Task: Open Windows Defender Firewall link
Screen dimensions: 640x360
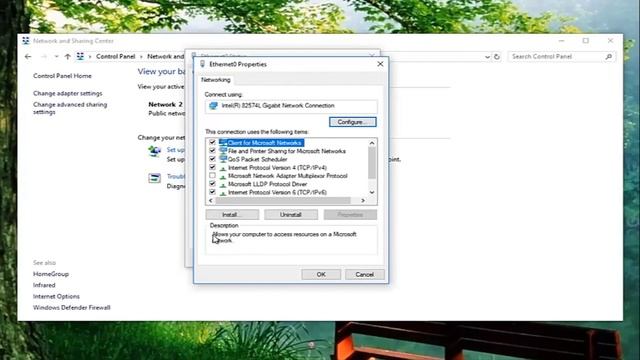Action: tap(72, 308)
